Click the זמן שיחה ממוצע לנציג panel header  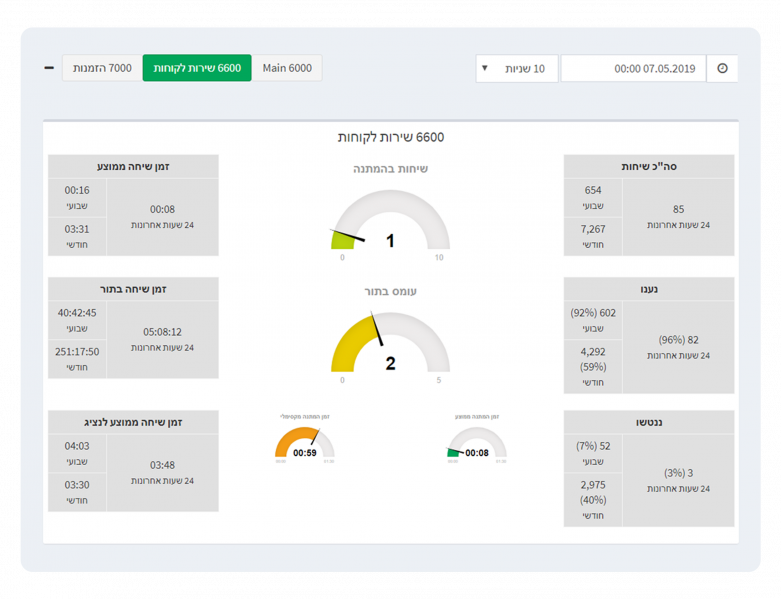pyautogui.click(x=133, y=422)
